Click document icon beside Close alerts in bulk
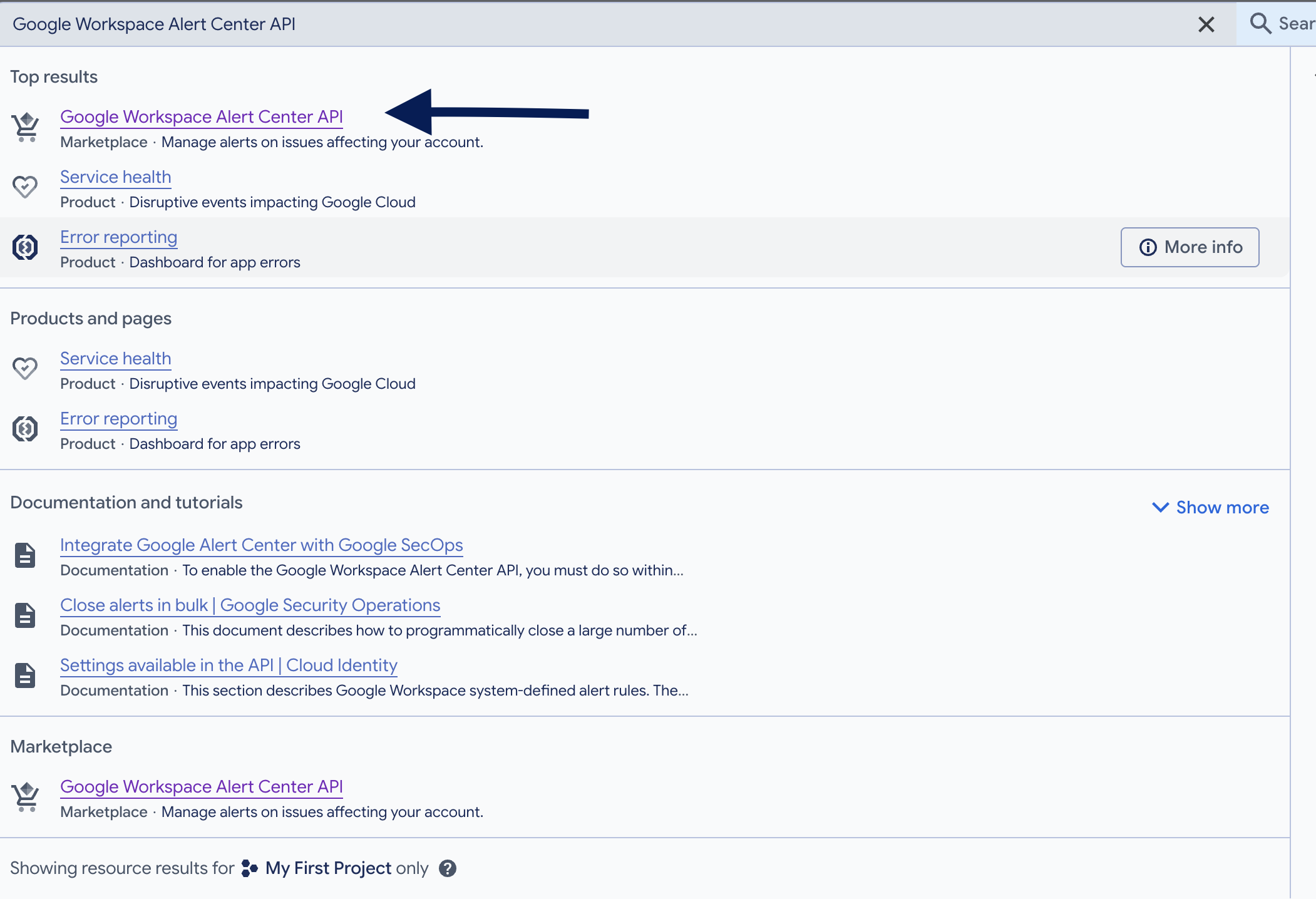The image size is (1316, 899). [25, 615]
